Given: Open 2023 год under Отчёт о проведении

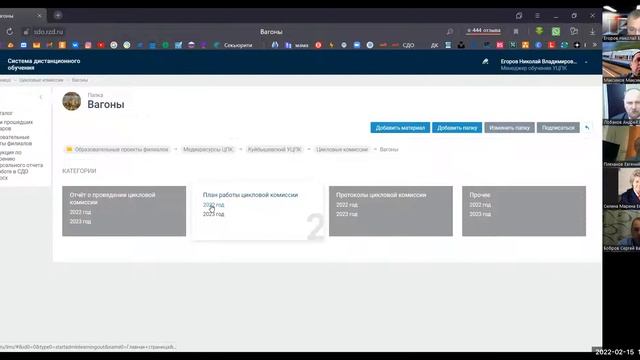Looking at the screenshot, I should tap(80, 222).
